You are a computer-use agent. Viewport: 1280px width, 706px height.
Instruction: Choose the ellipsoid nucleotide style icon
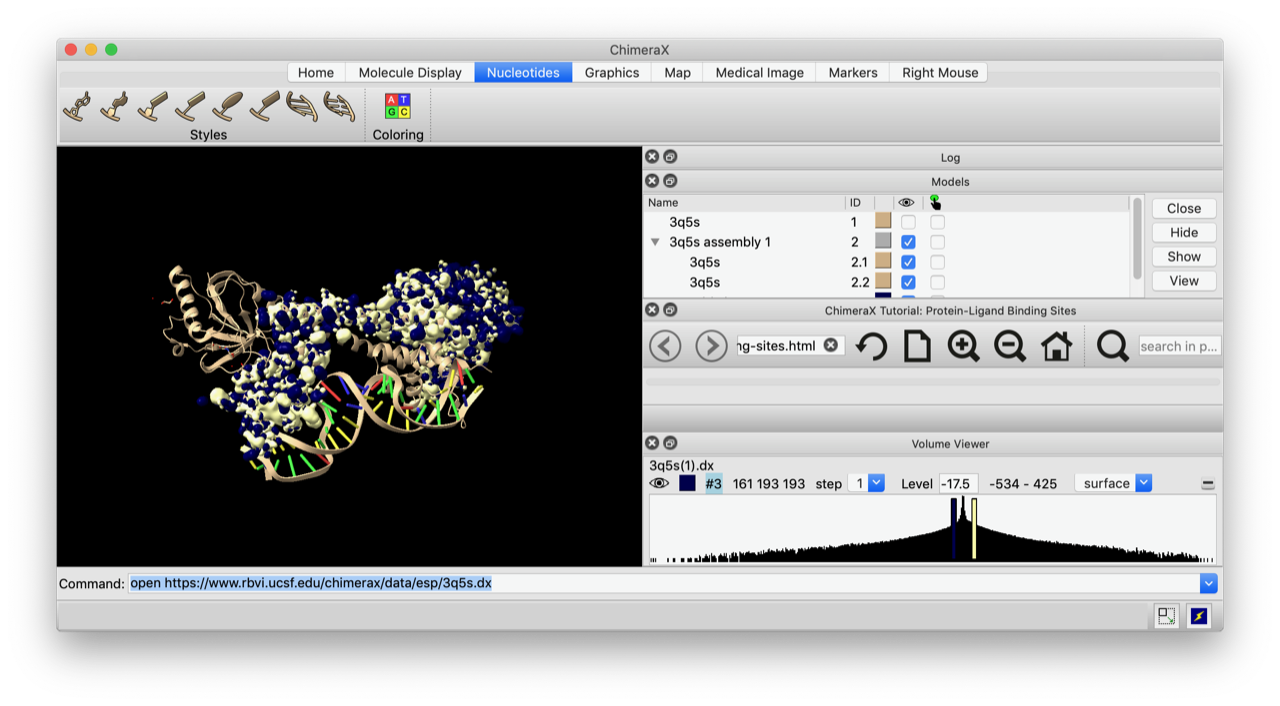coord(227,106)
